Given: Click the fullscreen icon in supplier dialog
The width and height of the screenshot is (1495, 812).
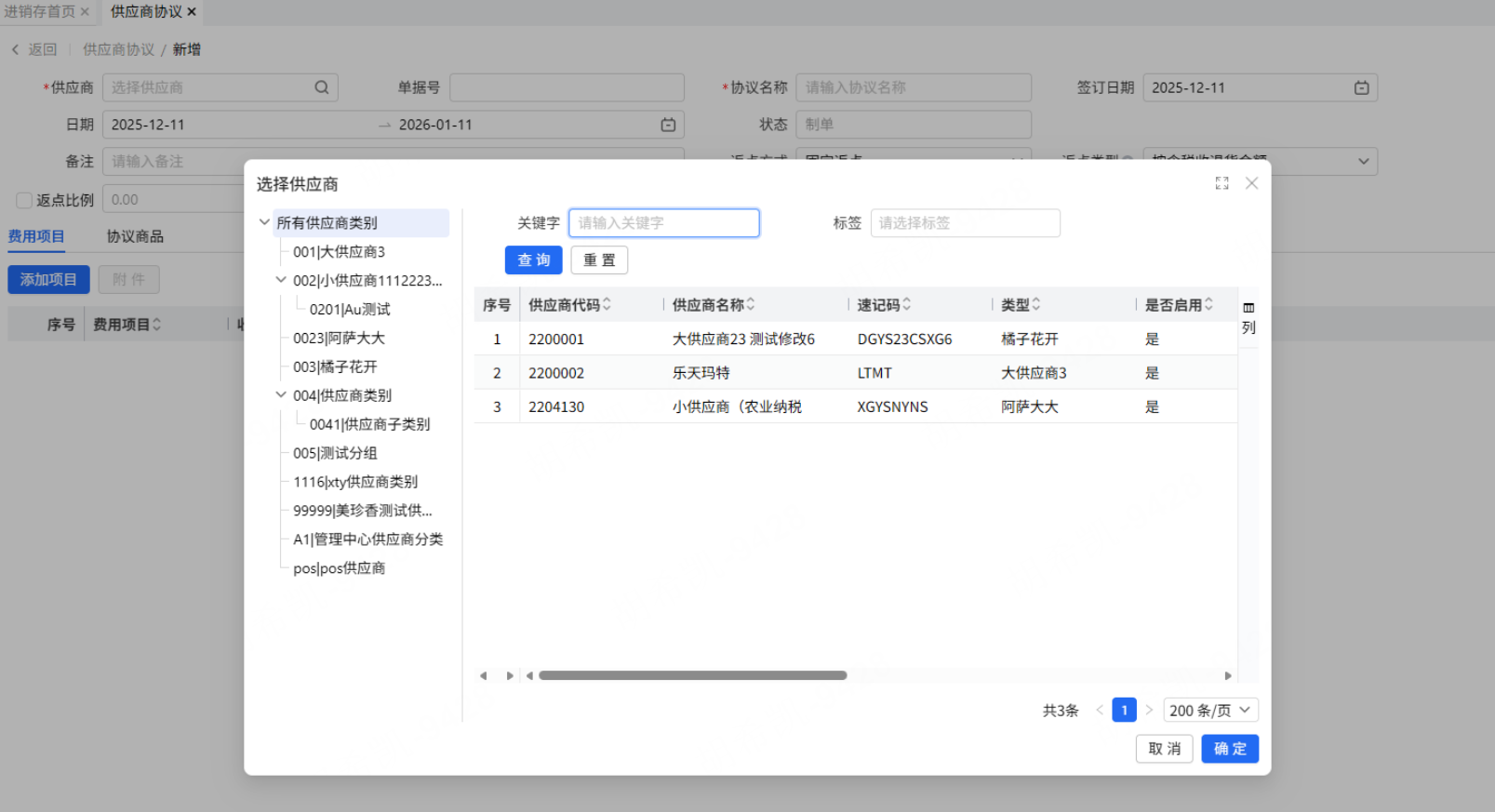Looking at the screenshot, I should 1221,183.
